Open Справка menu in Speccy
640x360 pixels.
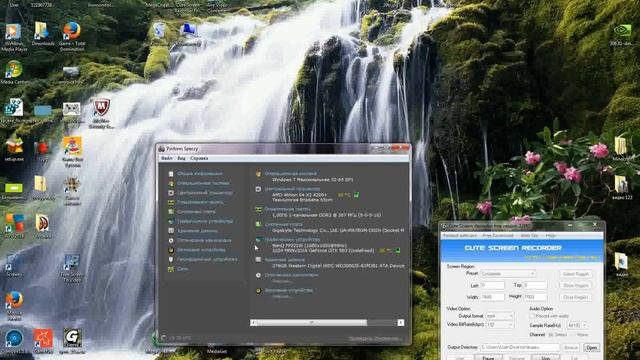click(199, 158)
